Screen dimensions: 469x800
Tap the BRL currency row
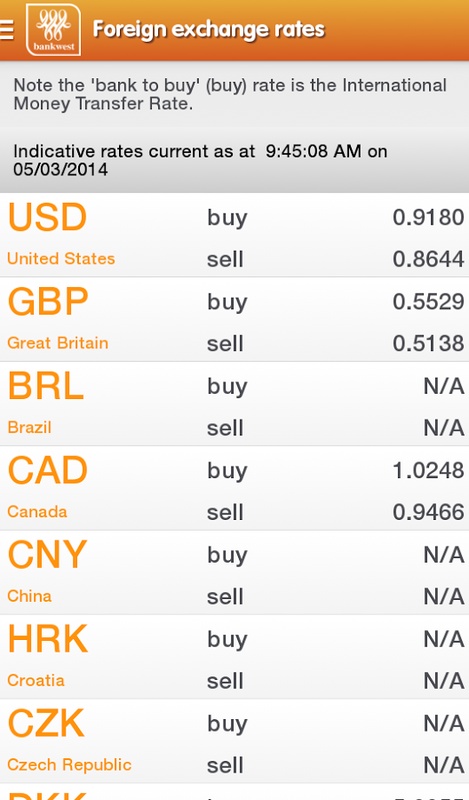(x=234, y=404)
